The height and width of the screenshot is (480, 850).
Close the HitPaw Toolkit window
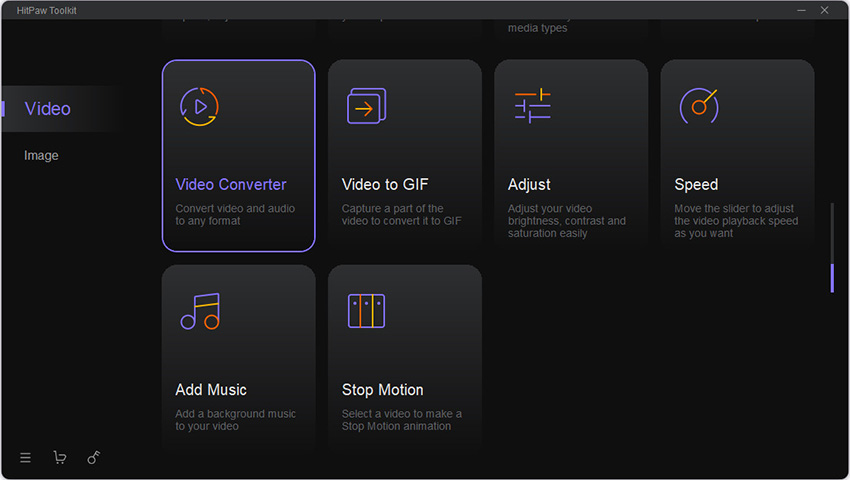coord(825,10)
